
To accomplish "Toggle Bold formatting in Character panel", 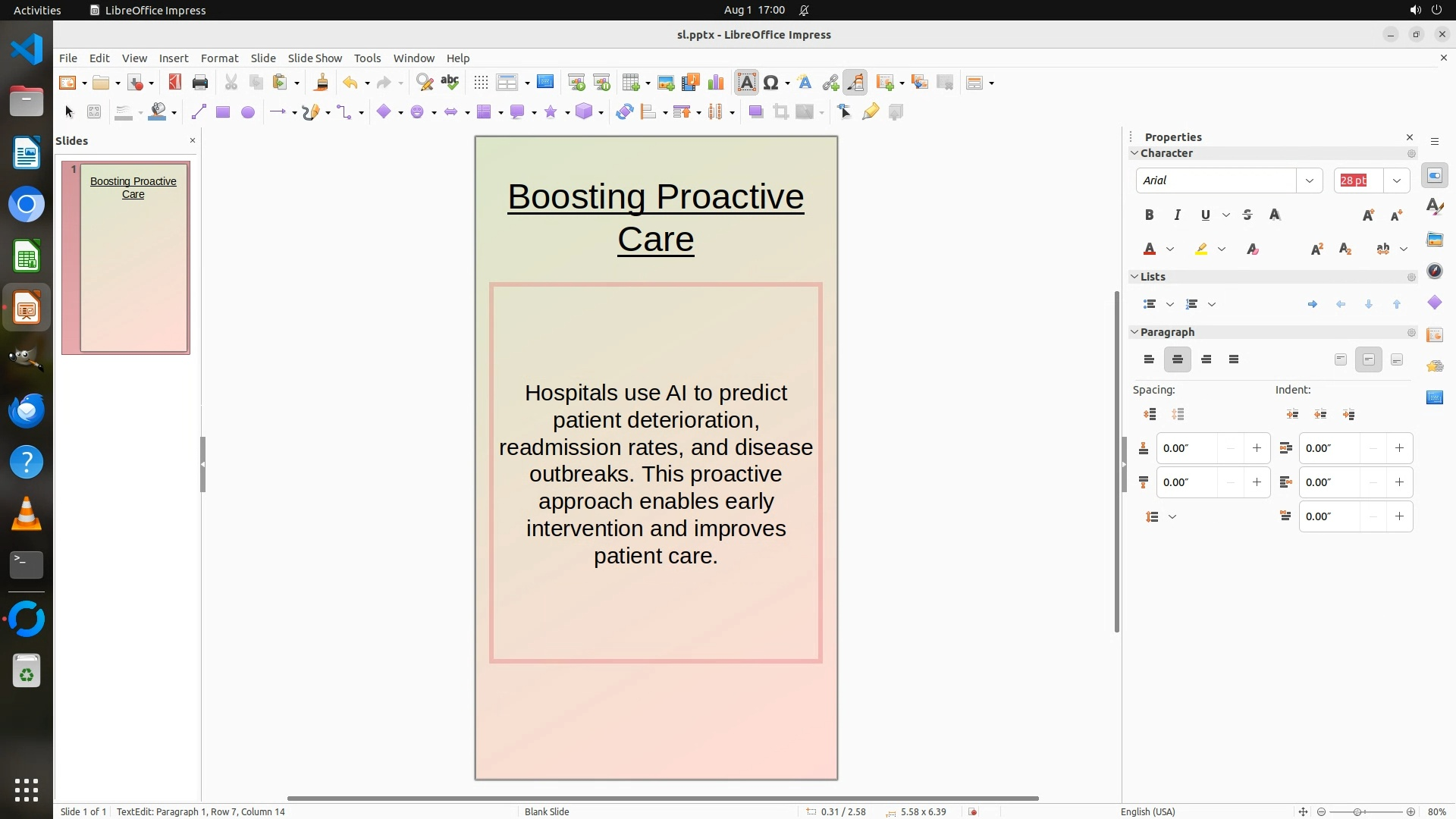I will tap(1149, 215).
